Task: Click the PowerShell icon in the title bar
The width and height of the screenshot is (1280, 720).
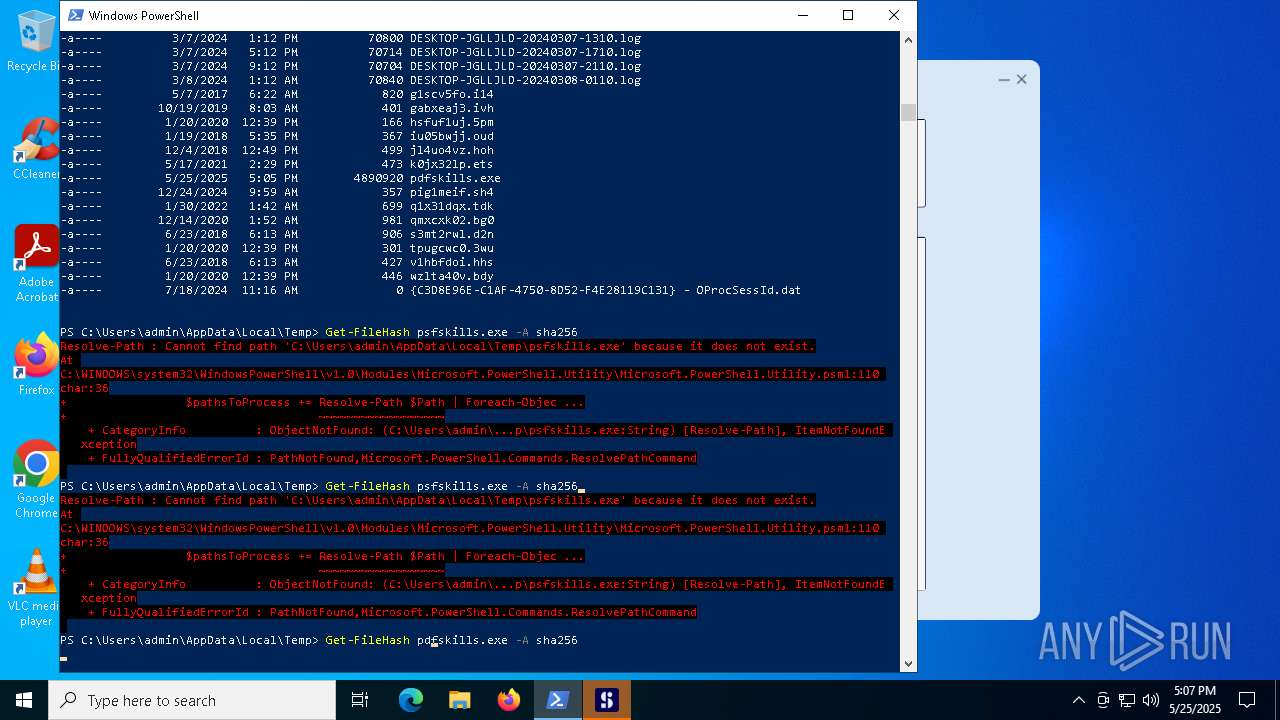Action: (75, 15)
